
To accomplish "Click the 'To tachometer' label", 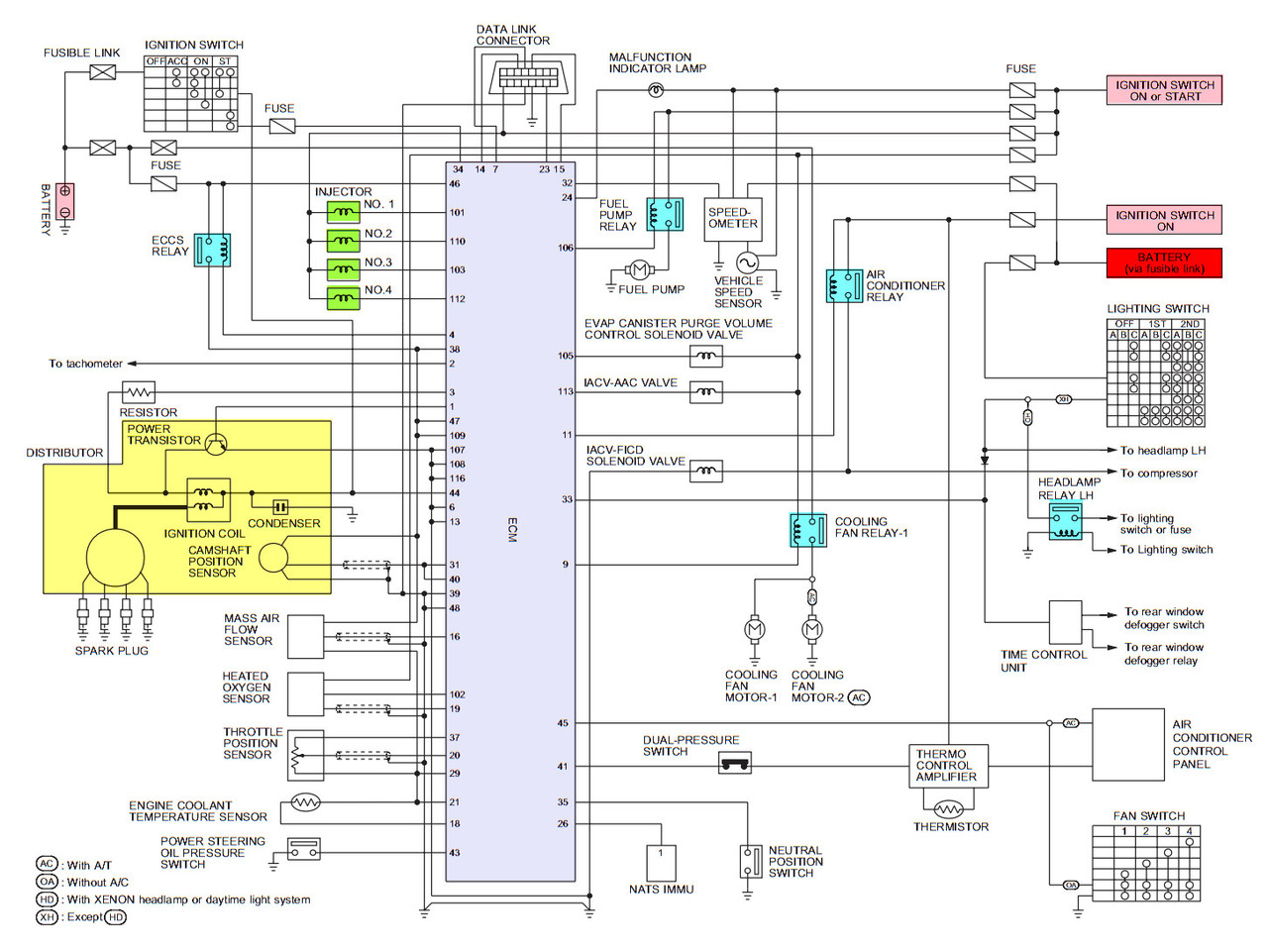I will point(85,364).
